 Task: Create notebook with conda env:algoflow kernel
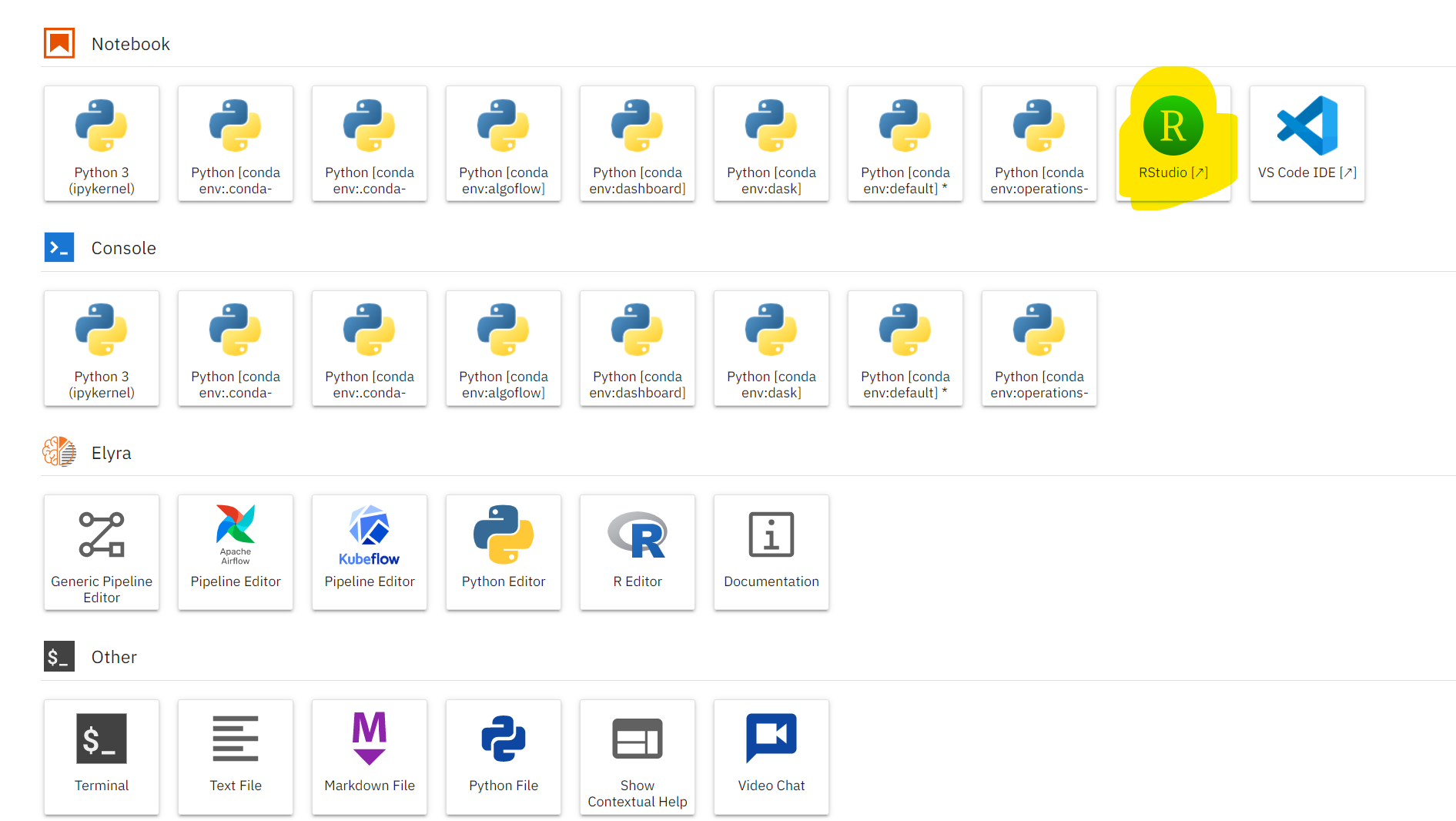click(504, 144)
